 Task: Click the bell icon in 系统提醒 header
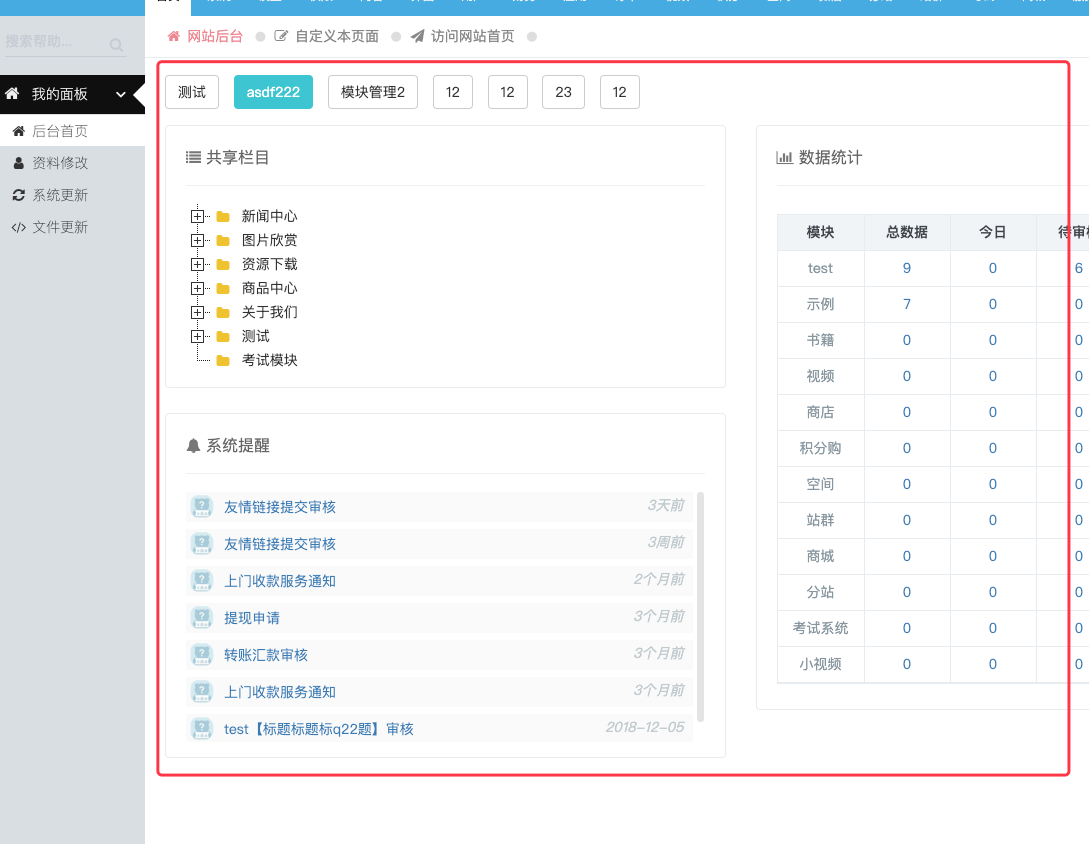193,445
